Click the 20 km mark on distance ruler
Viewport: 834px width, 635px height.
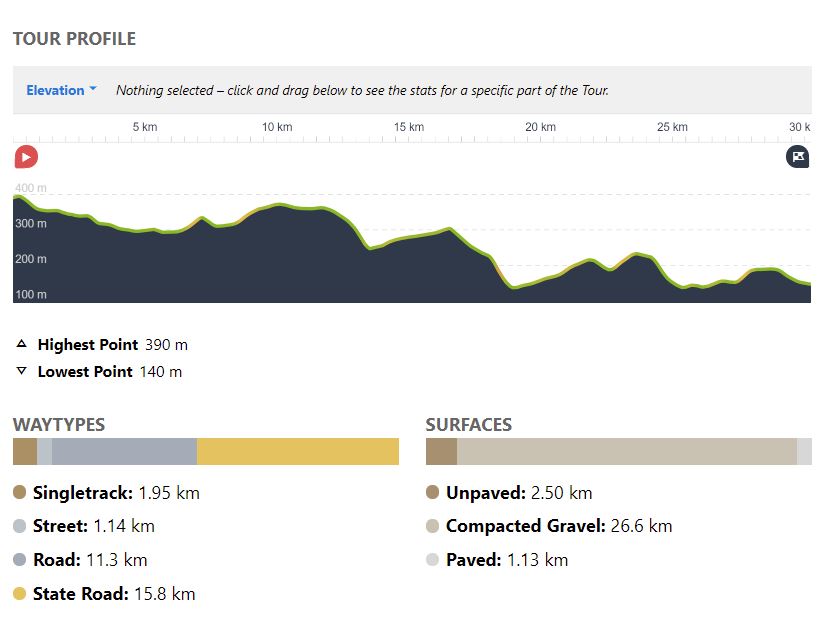(540, 128)
